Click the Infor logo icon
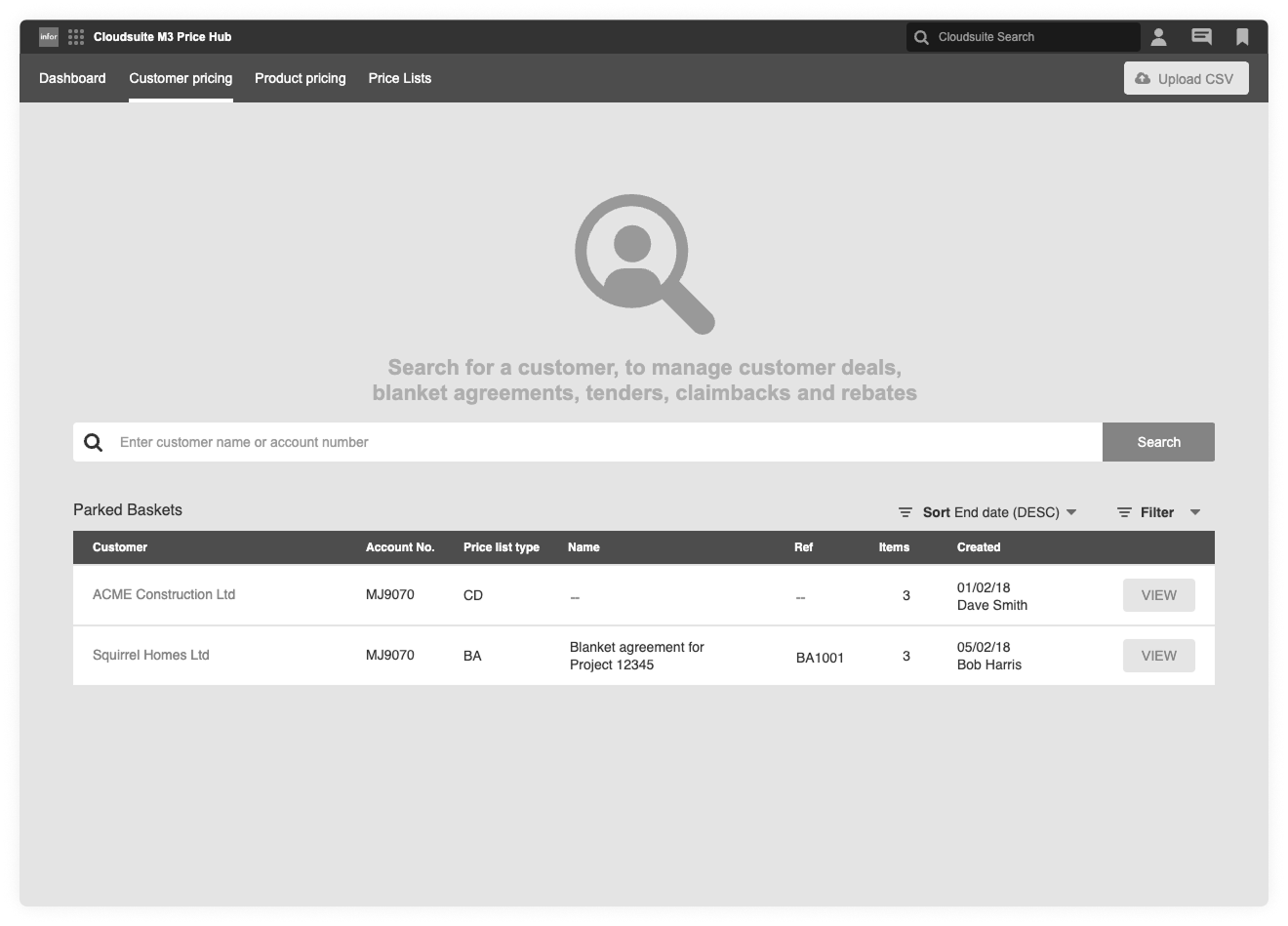 pos(49,37)
